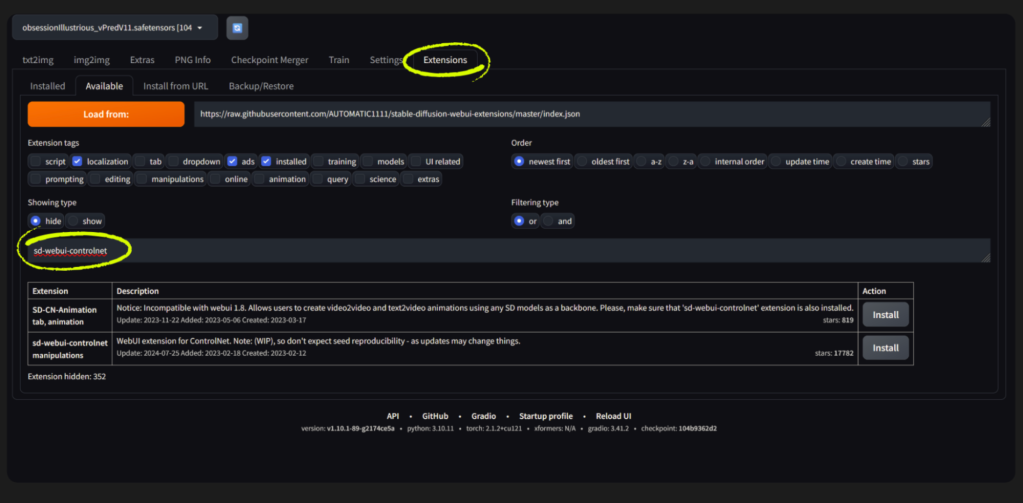This screenshot has height=503, width=1023.
Task: Set filtering type to and
Action: 549,221
